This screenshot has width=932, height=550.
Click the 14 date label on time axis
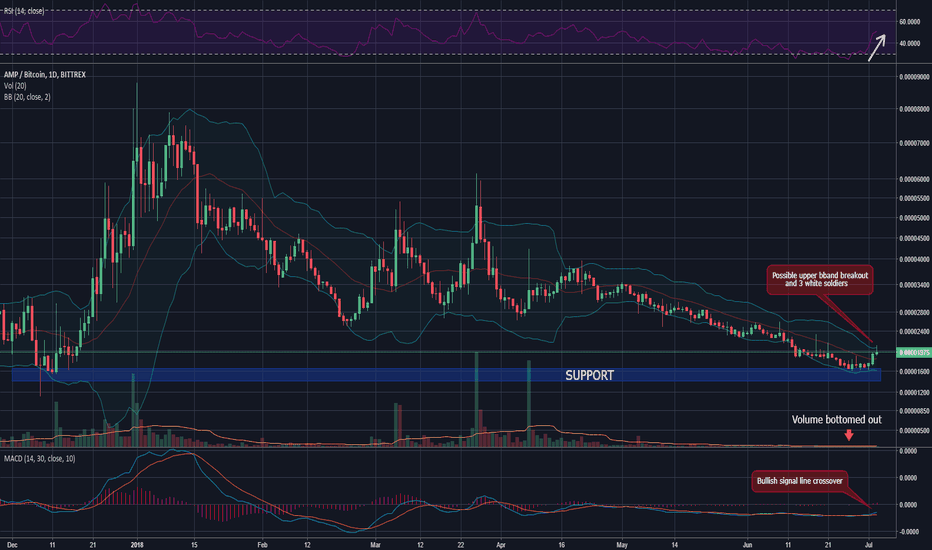(x=675, y=545)
